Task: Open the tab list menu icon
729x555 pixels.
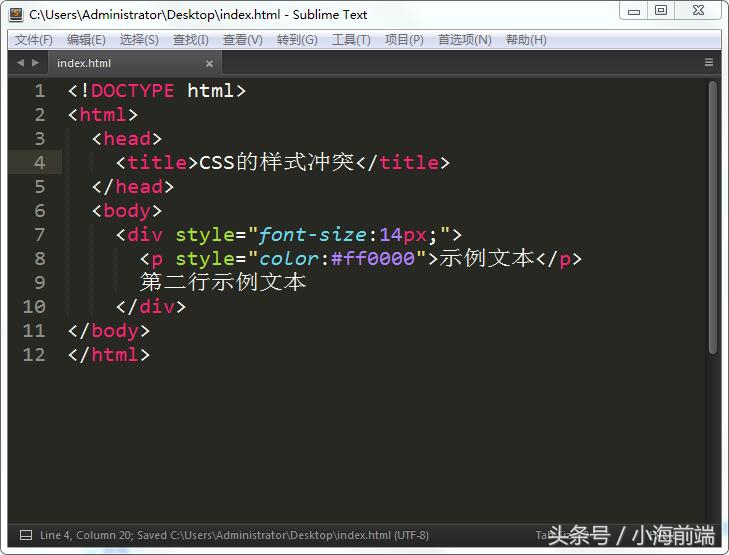Action: click(709, 62)
